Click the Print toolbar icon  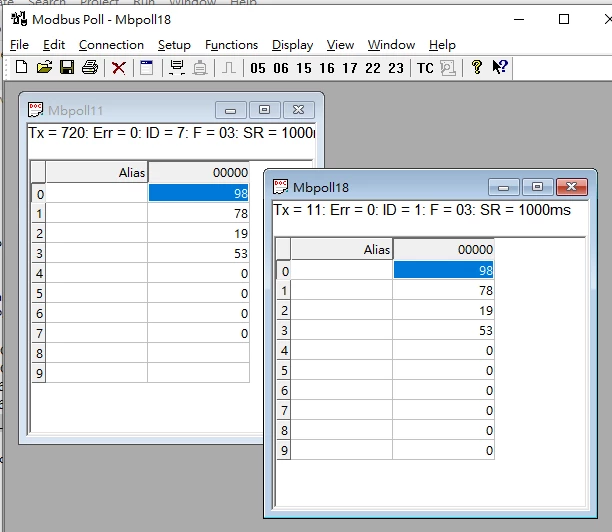[x=90, y=67]
